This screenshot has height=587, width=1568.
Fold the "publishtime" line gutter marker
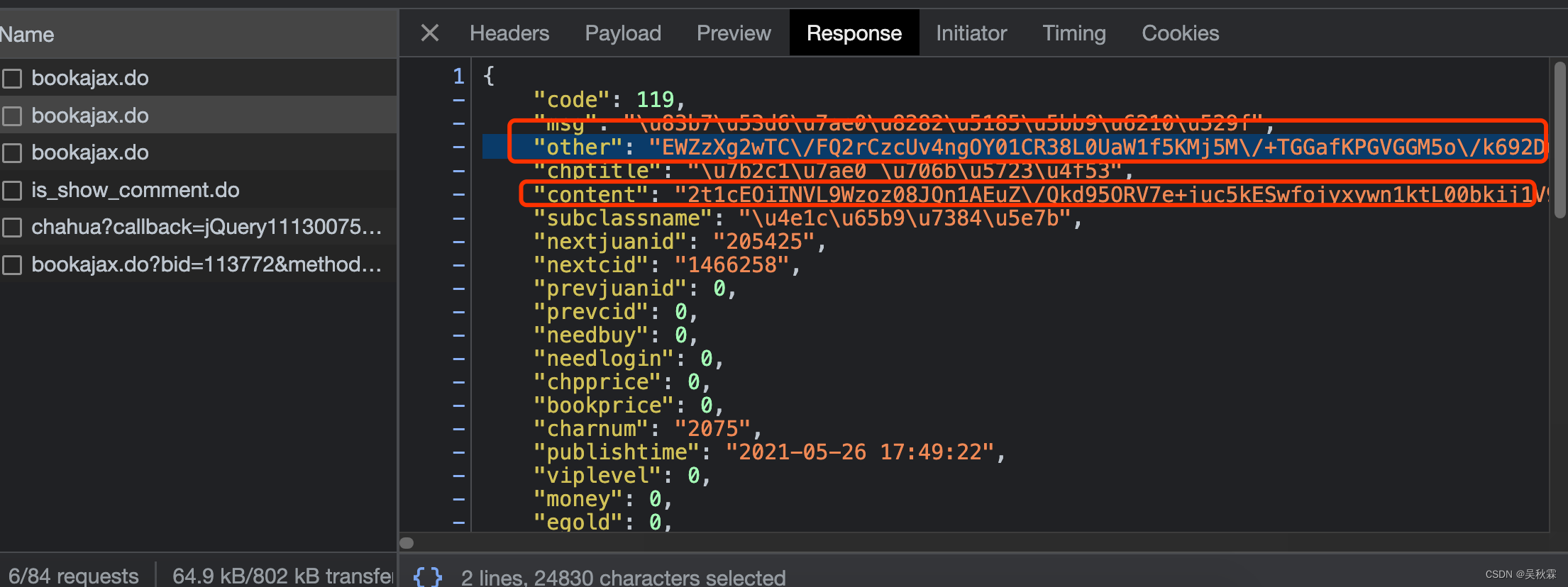click(x=459, y=452)
